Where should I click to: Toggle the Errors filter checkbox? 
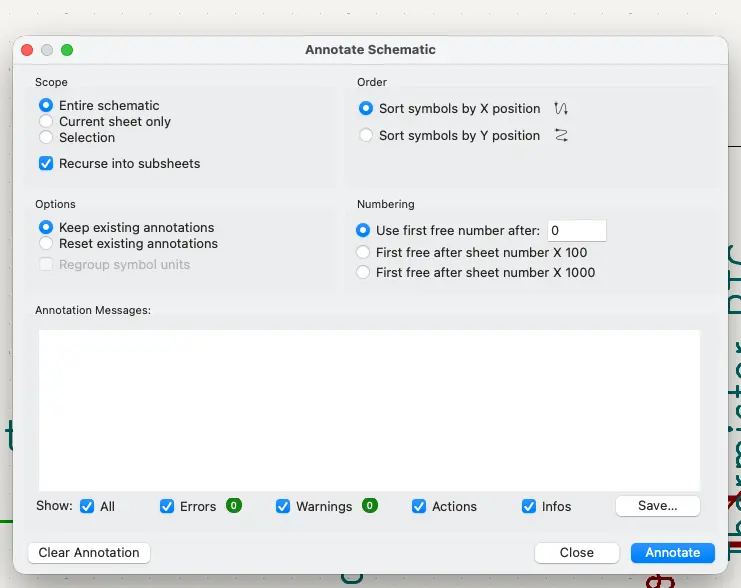(167, 506)
